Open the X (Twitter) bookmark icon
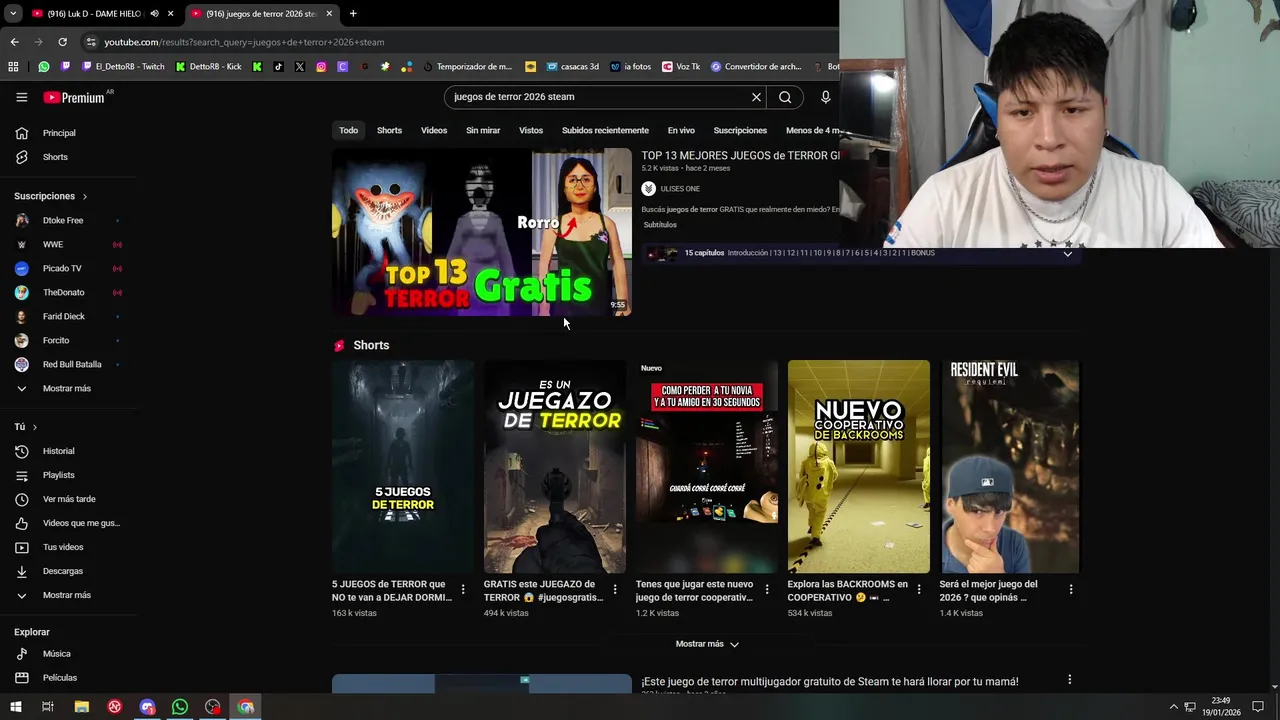 (300, 67)
